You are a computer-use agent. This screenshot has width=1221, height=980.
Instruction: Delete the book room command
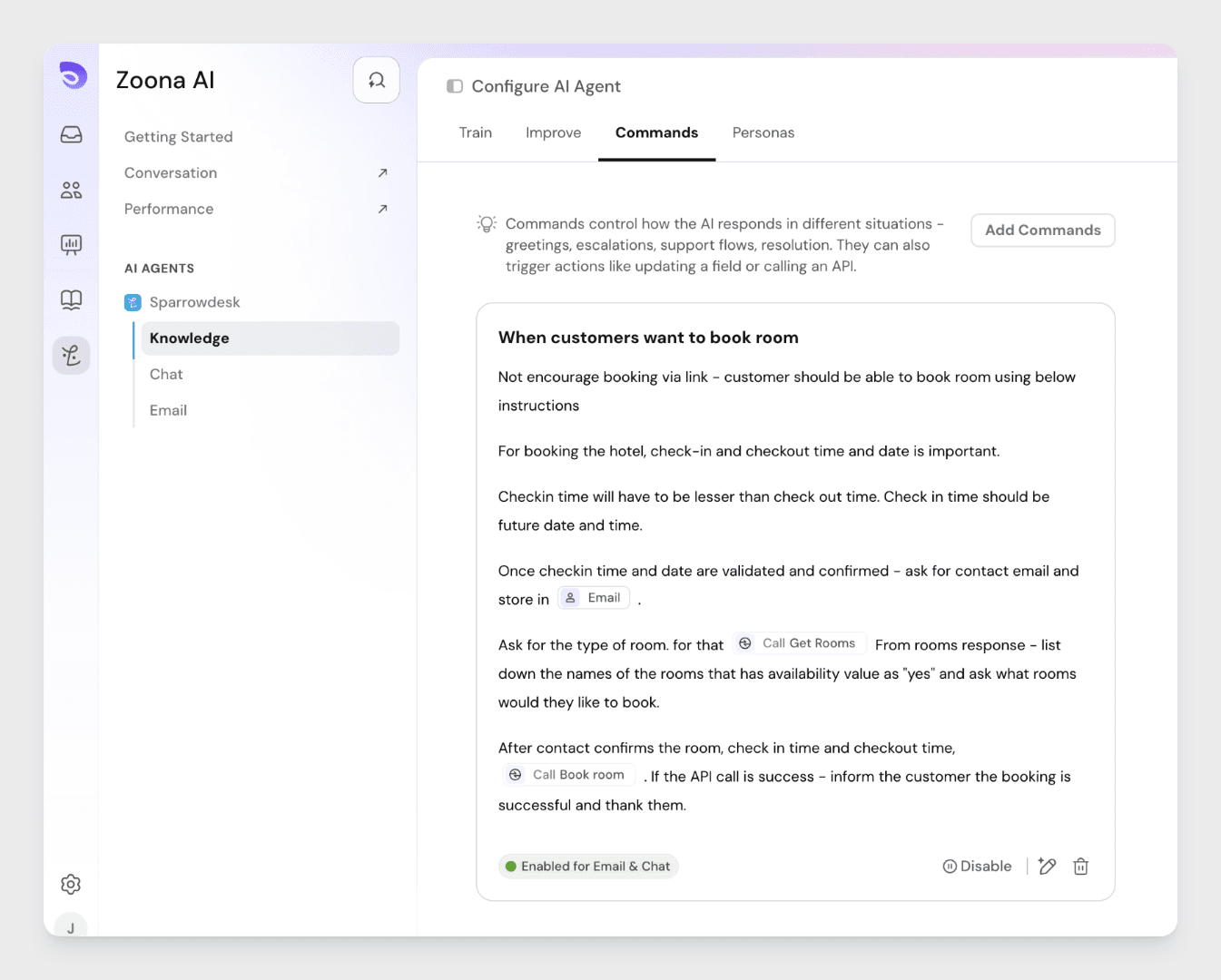point(1080,867)
